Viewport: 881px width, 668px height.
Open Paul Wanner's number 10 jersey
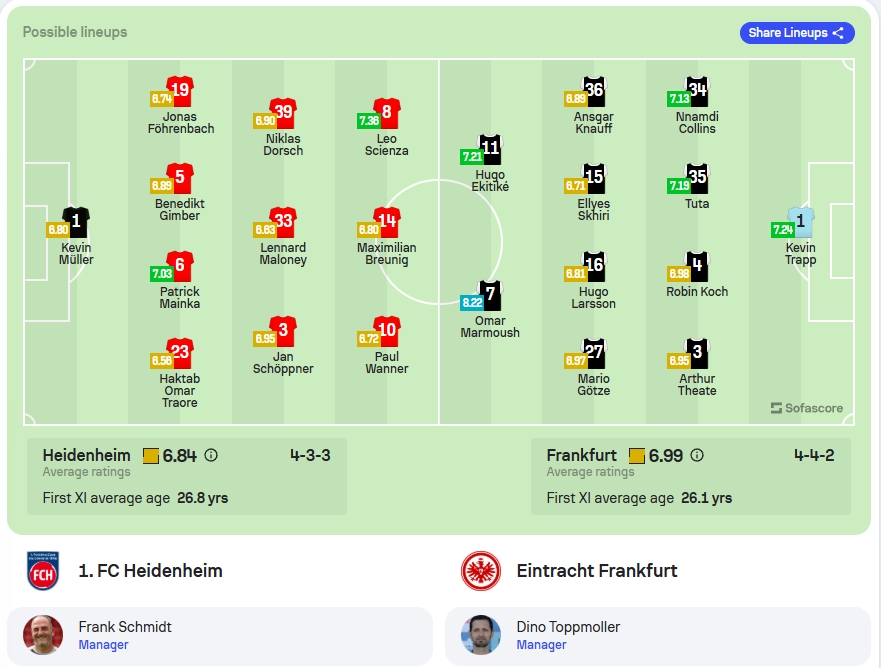387,331
